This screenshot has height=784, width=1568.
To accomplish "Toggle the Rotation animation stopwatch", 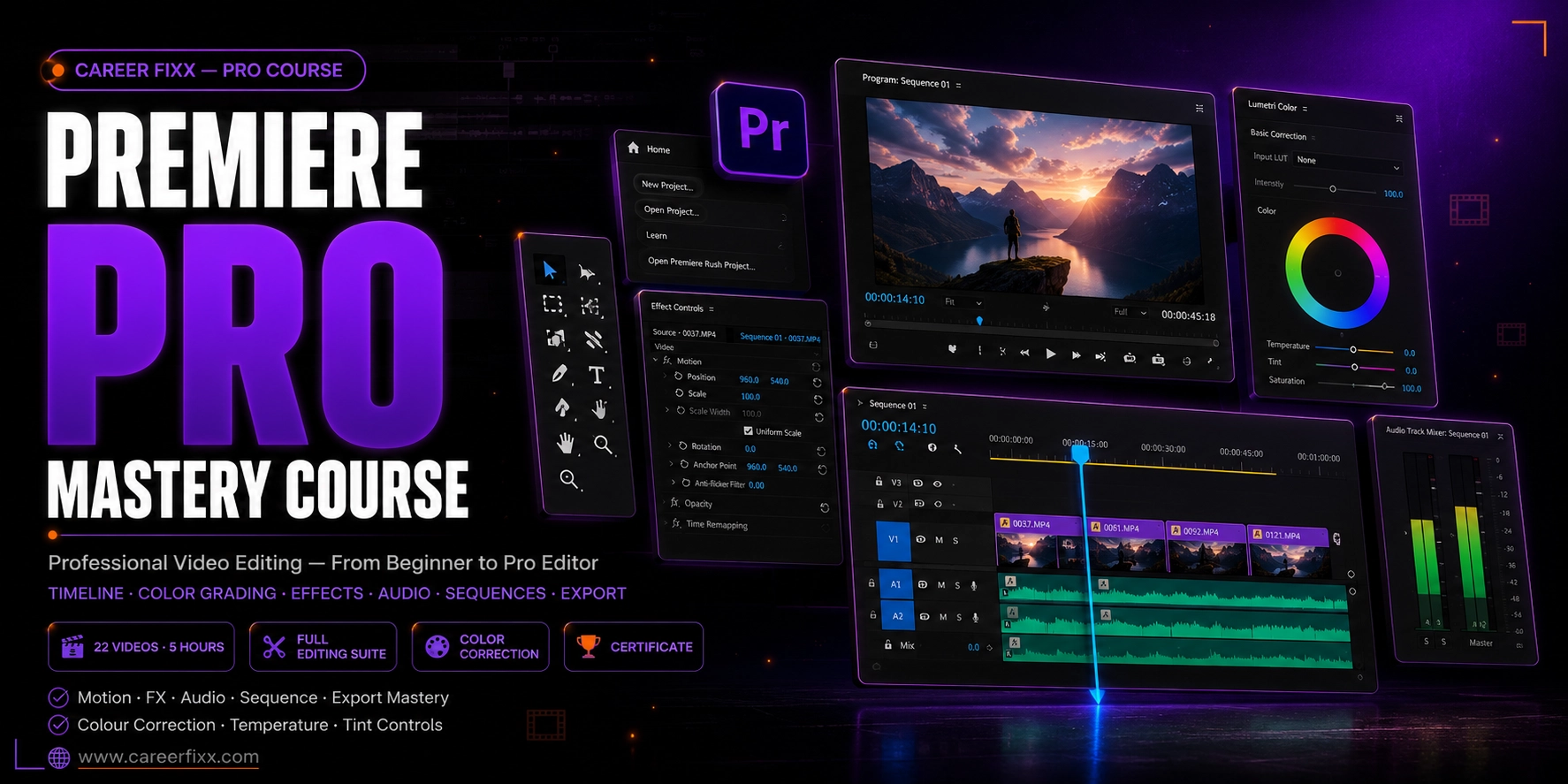I will (x=682, y=445).
